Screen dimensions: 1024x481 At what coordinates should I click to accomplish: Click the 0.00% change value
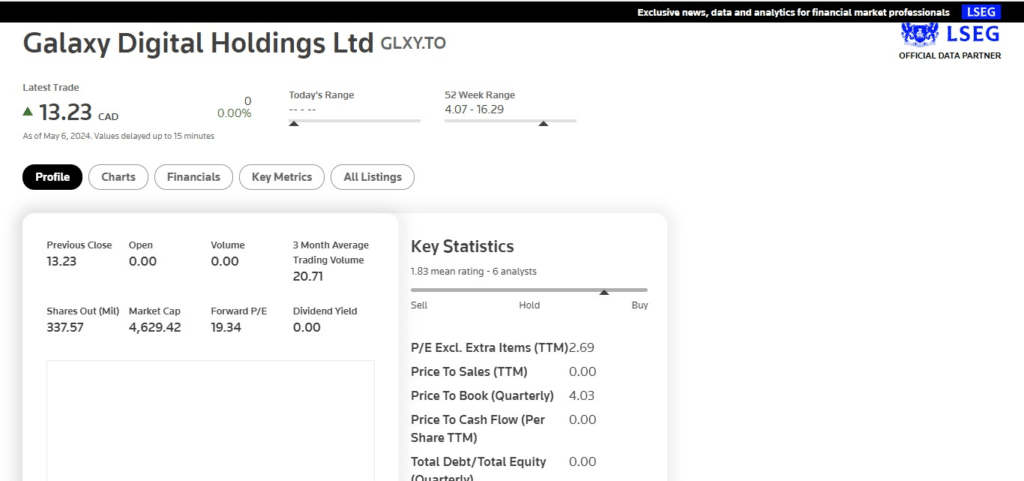[x=234, y=114]
